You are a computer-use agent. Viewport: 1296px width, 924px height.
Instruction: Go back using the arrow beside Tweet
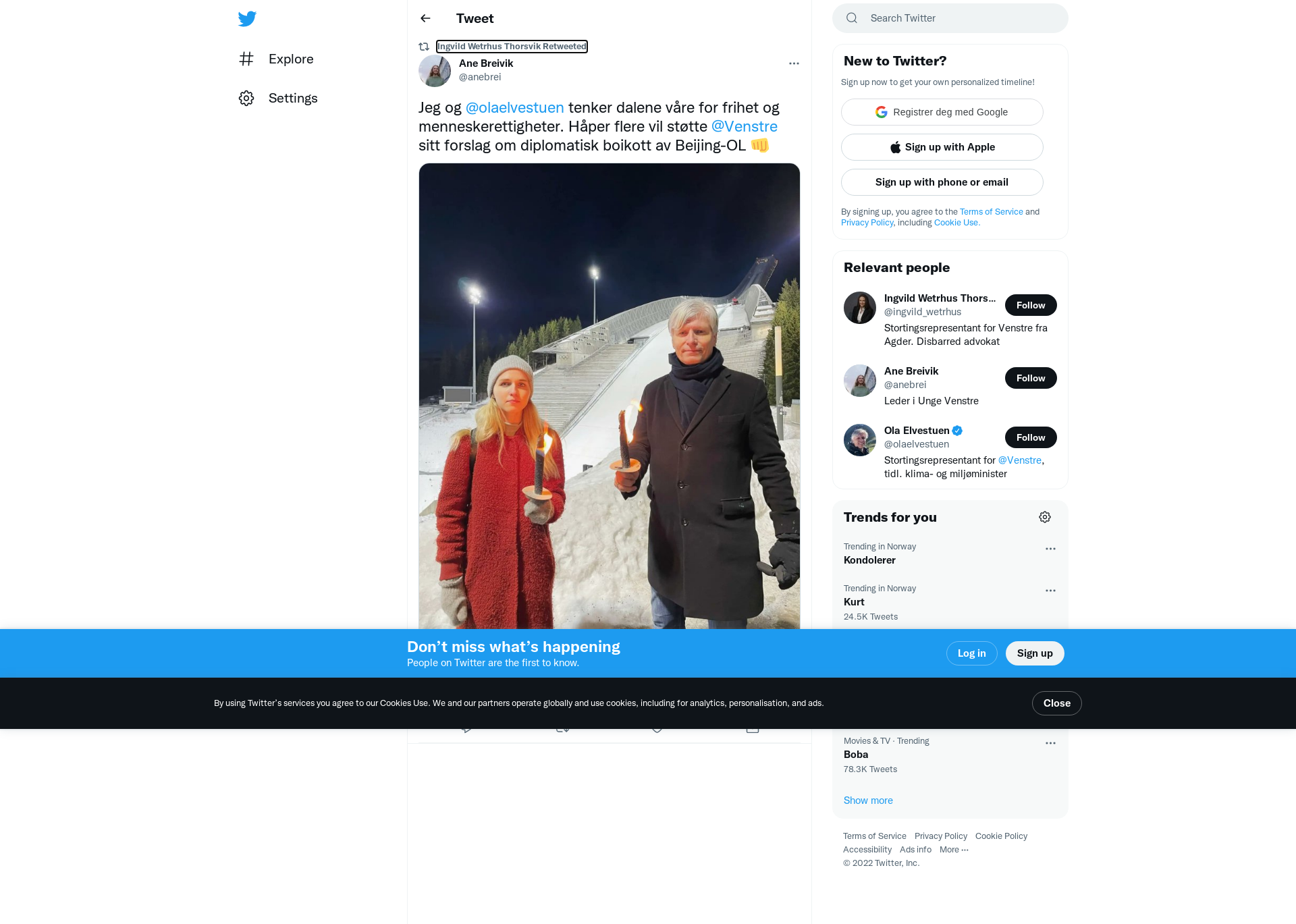click(425, 18)
